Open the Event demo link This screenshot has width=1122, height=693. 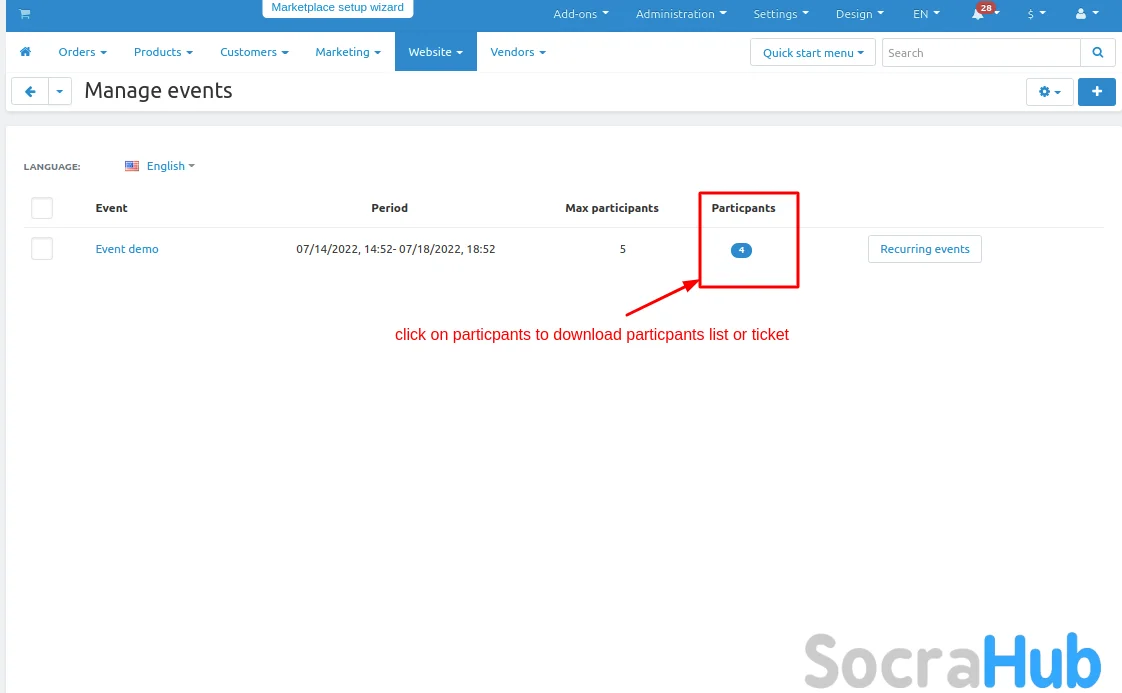(x=127, y=249)
